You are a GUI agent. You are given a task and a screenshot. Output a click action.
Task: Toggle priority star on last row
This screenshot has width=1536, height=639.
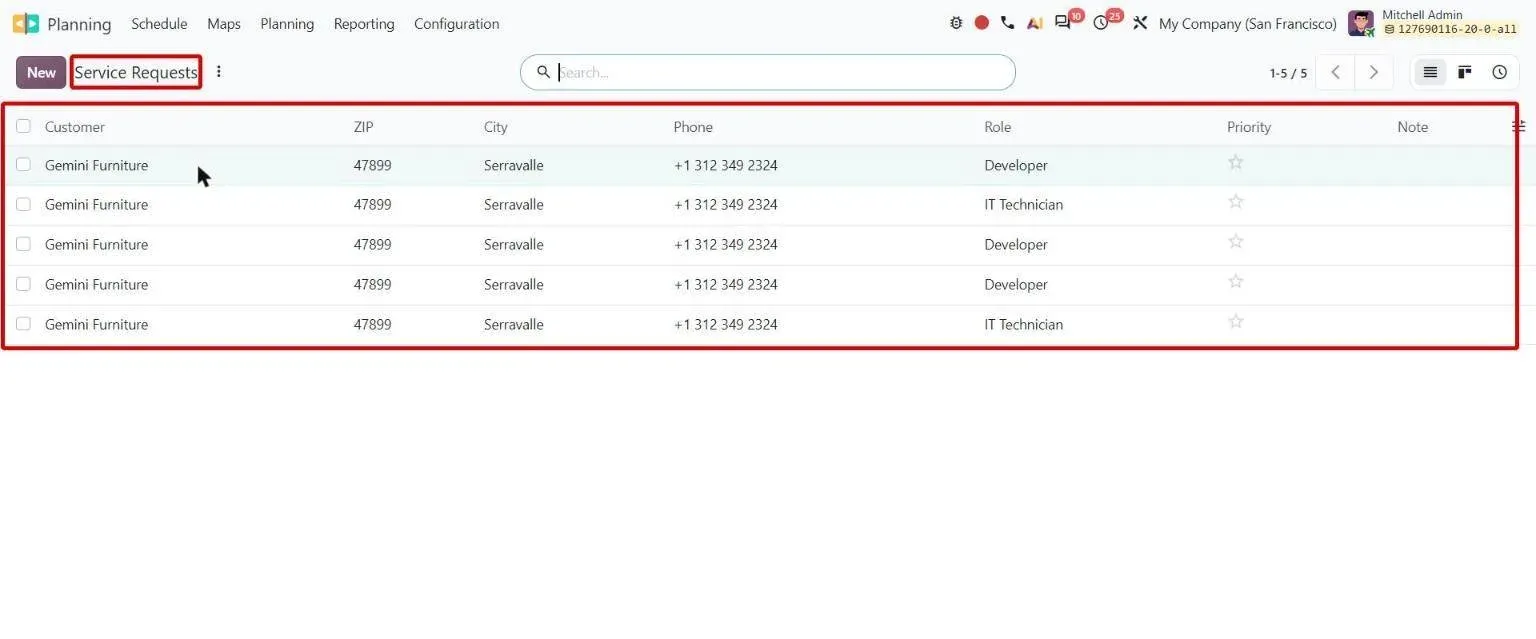coord(1236,322)
